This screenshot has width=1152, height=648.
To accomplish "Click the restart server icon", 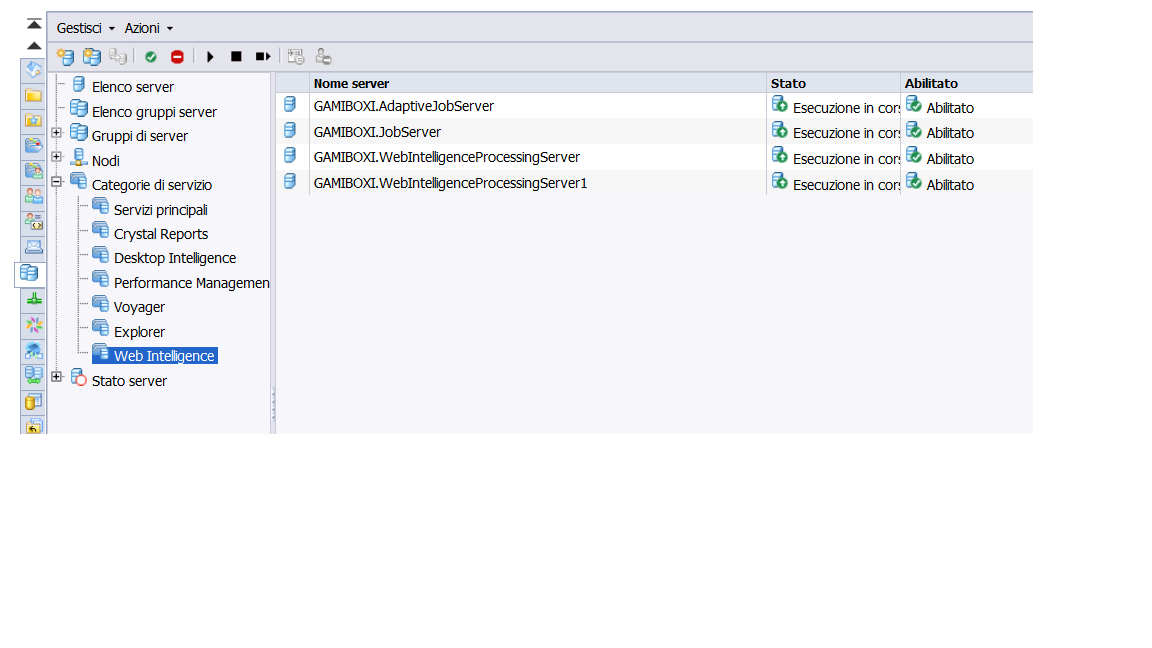I will coord(263,57).
